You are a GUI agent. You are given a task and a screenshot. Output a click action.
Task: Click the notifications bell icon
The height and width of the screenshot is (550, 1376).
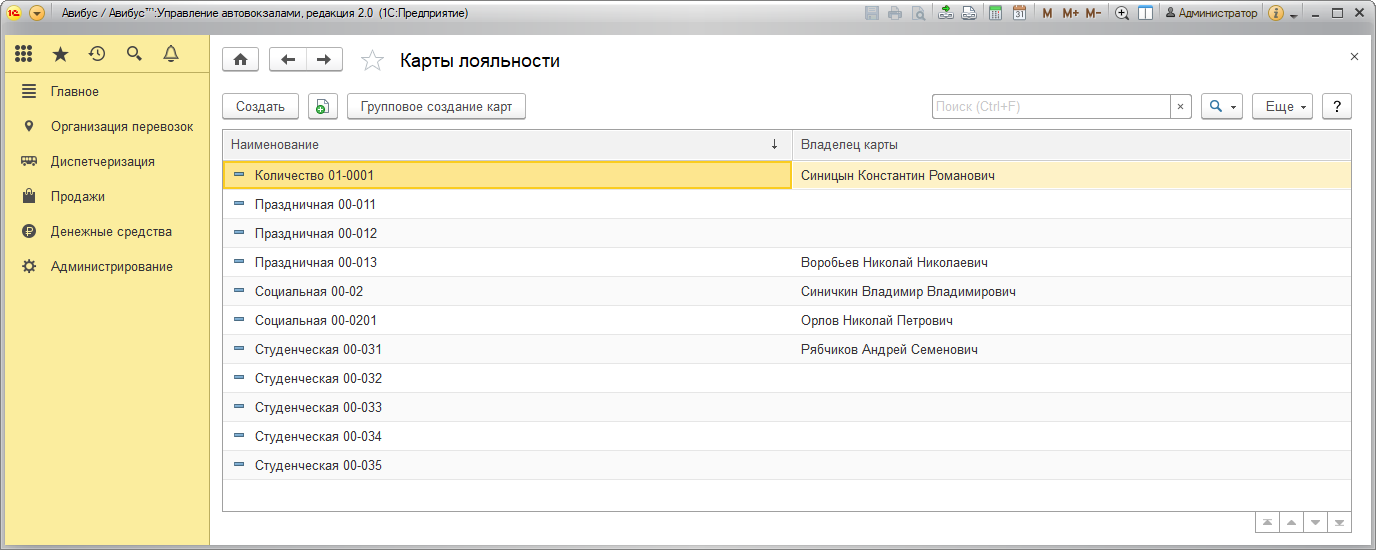click(x=171, y=54)
